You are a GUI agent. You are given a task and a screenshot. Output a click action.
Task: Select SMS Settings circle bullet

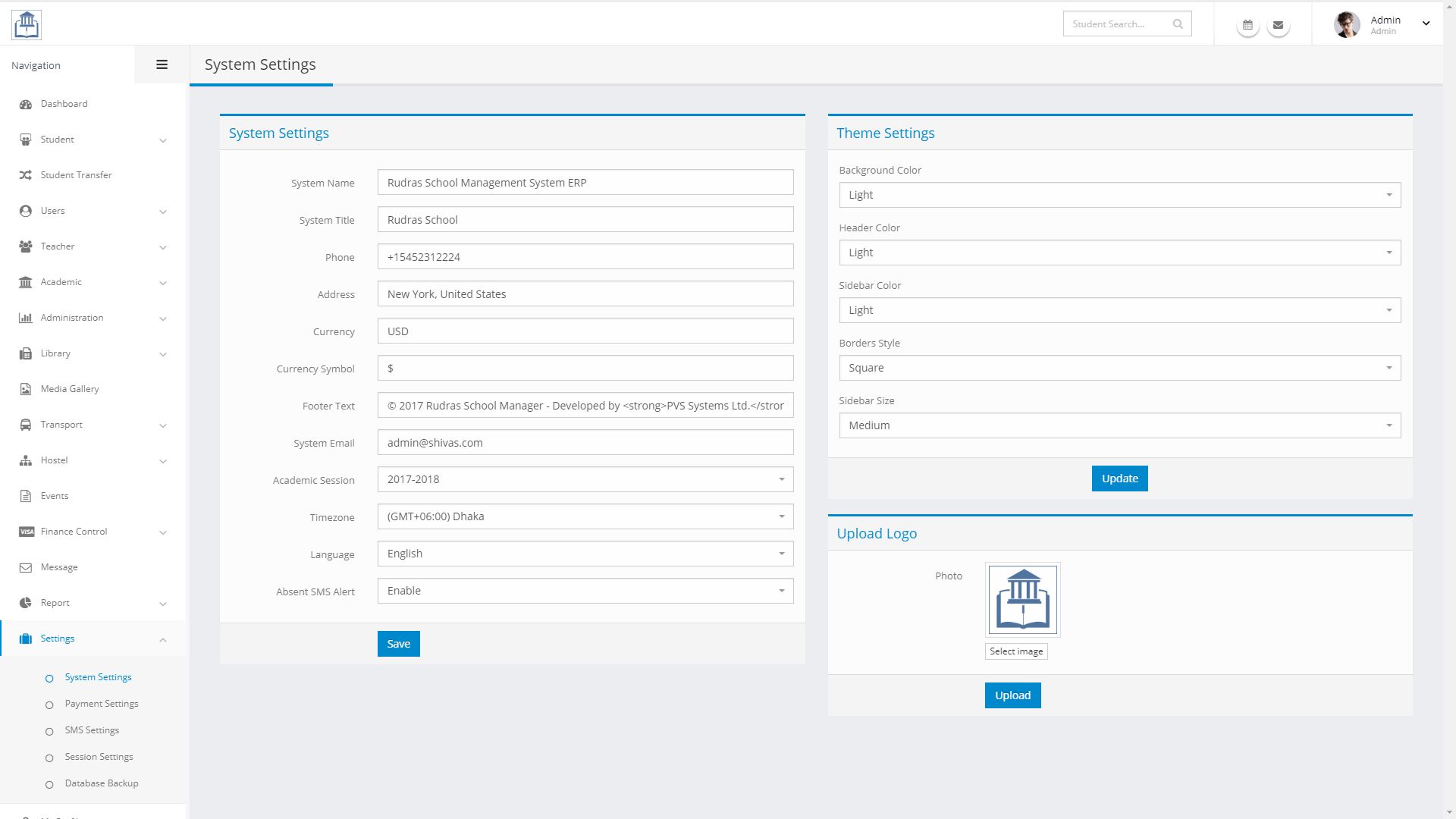click(49, 731)
